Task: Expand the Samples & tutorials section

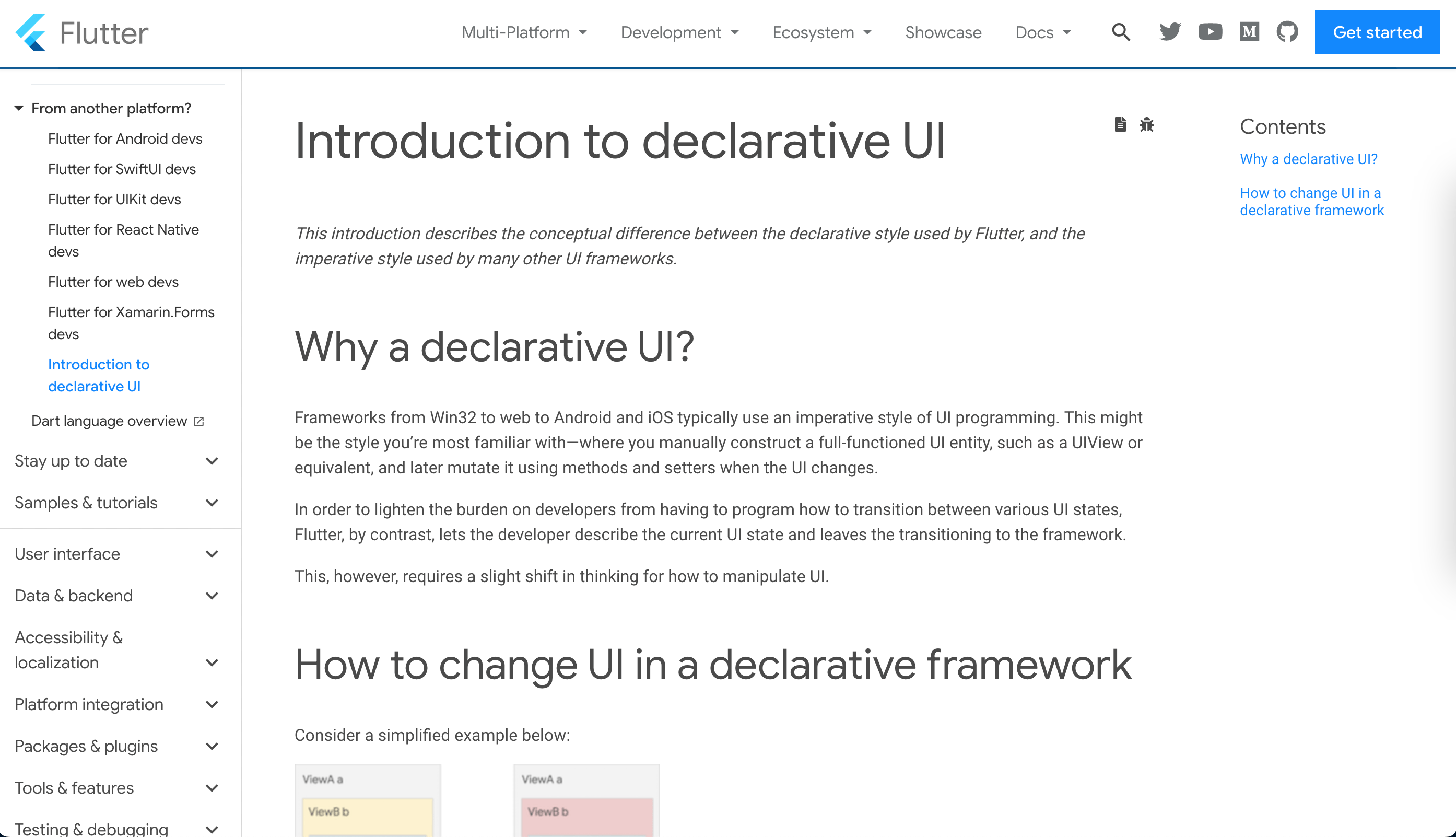Action: (116, 503)
